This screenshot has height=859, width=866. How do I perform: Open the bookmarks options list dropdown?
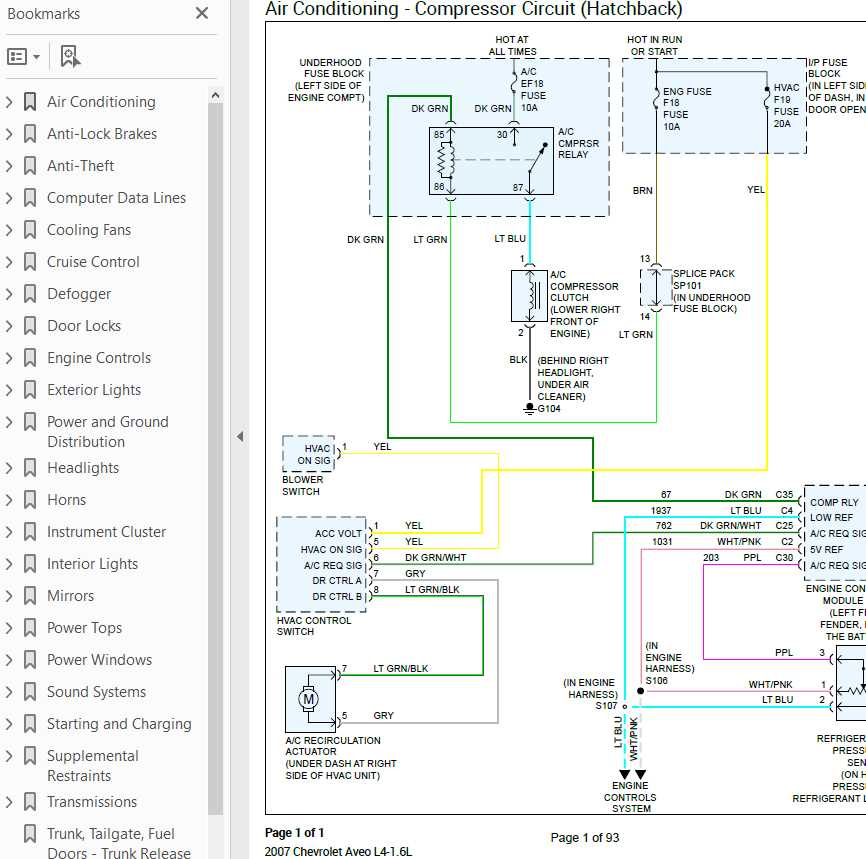23,56
